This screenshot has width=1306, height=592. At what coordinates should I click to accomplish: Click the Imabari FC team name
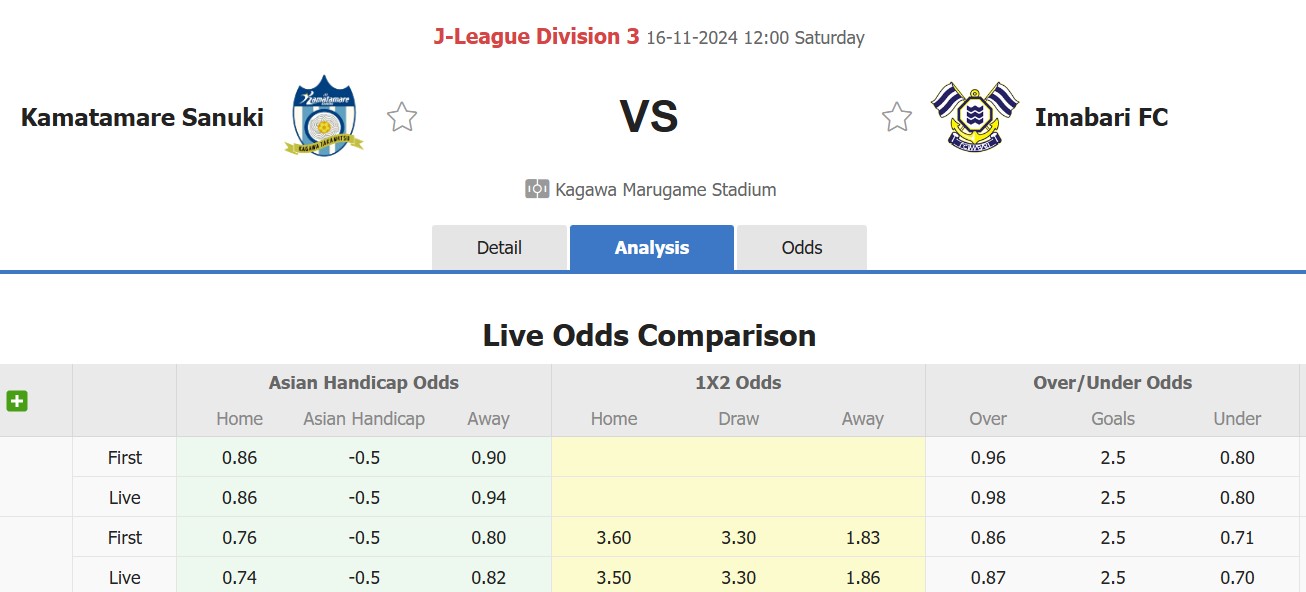point(1101,117)
